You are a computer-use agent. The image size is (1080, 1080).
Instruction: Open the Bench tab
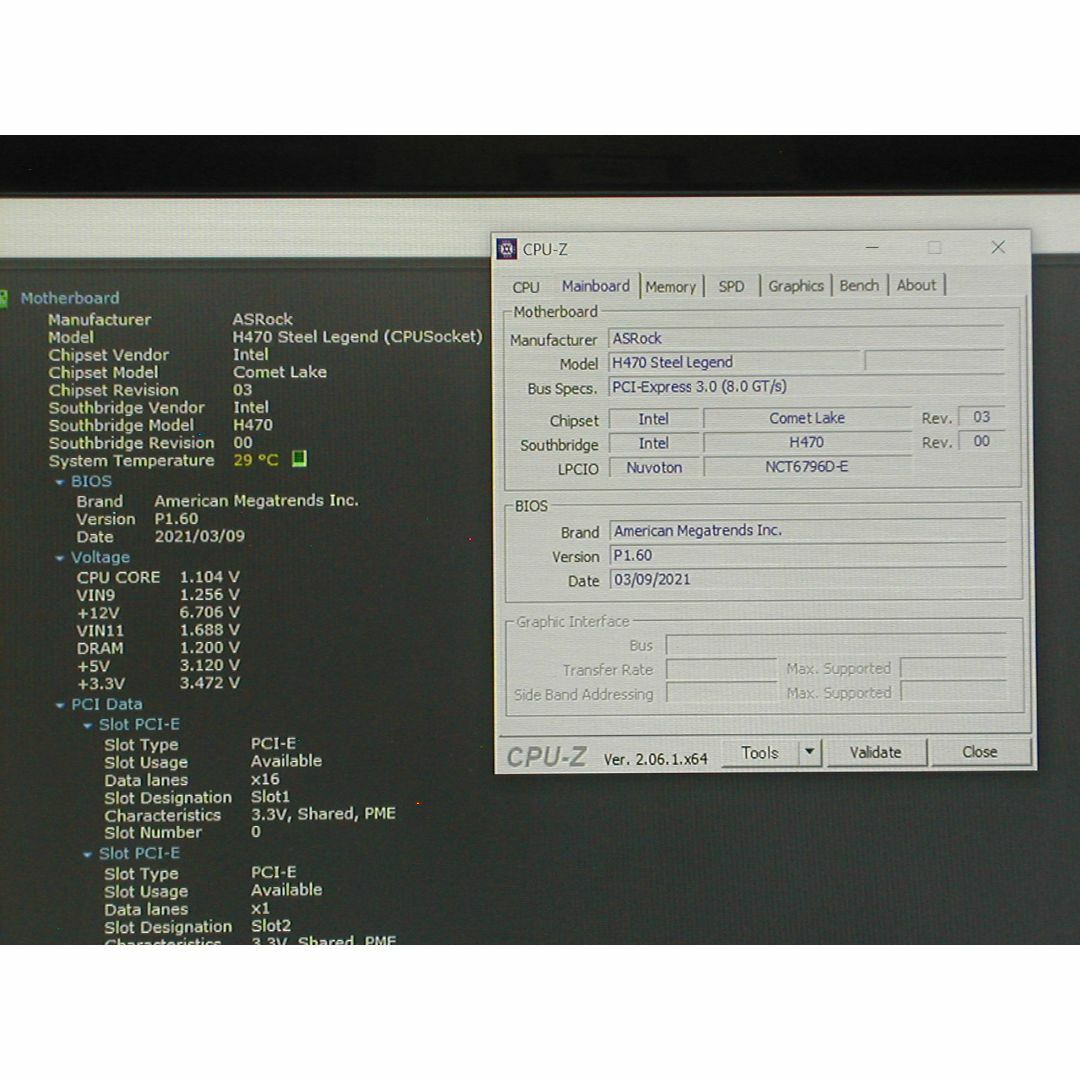[859, 285]
